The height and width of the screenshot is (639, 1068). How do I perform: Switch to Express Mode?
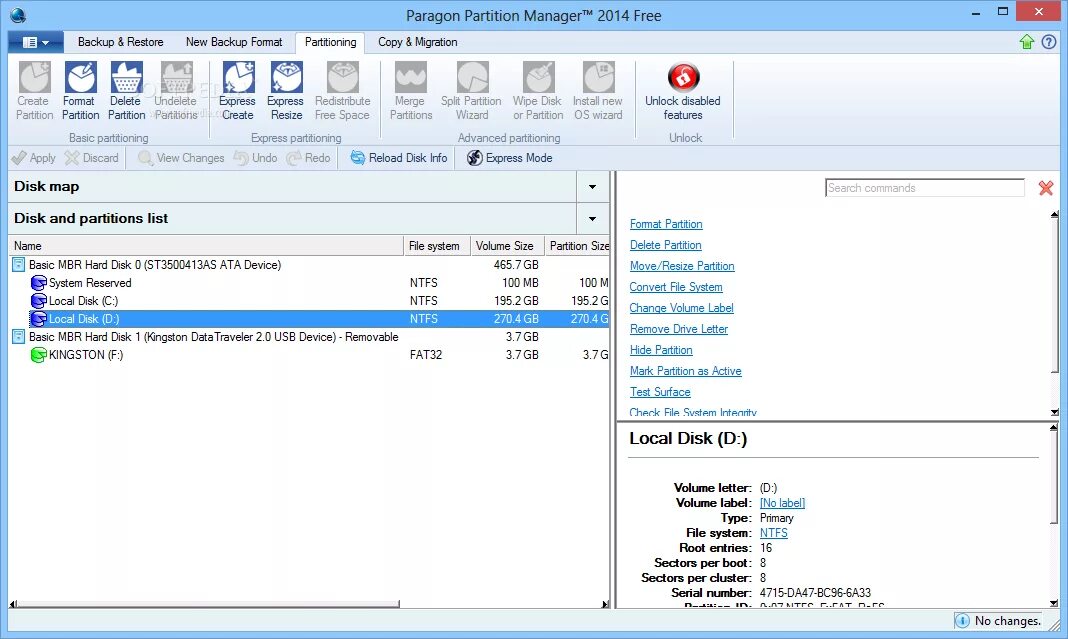tap(509, 158)
